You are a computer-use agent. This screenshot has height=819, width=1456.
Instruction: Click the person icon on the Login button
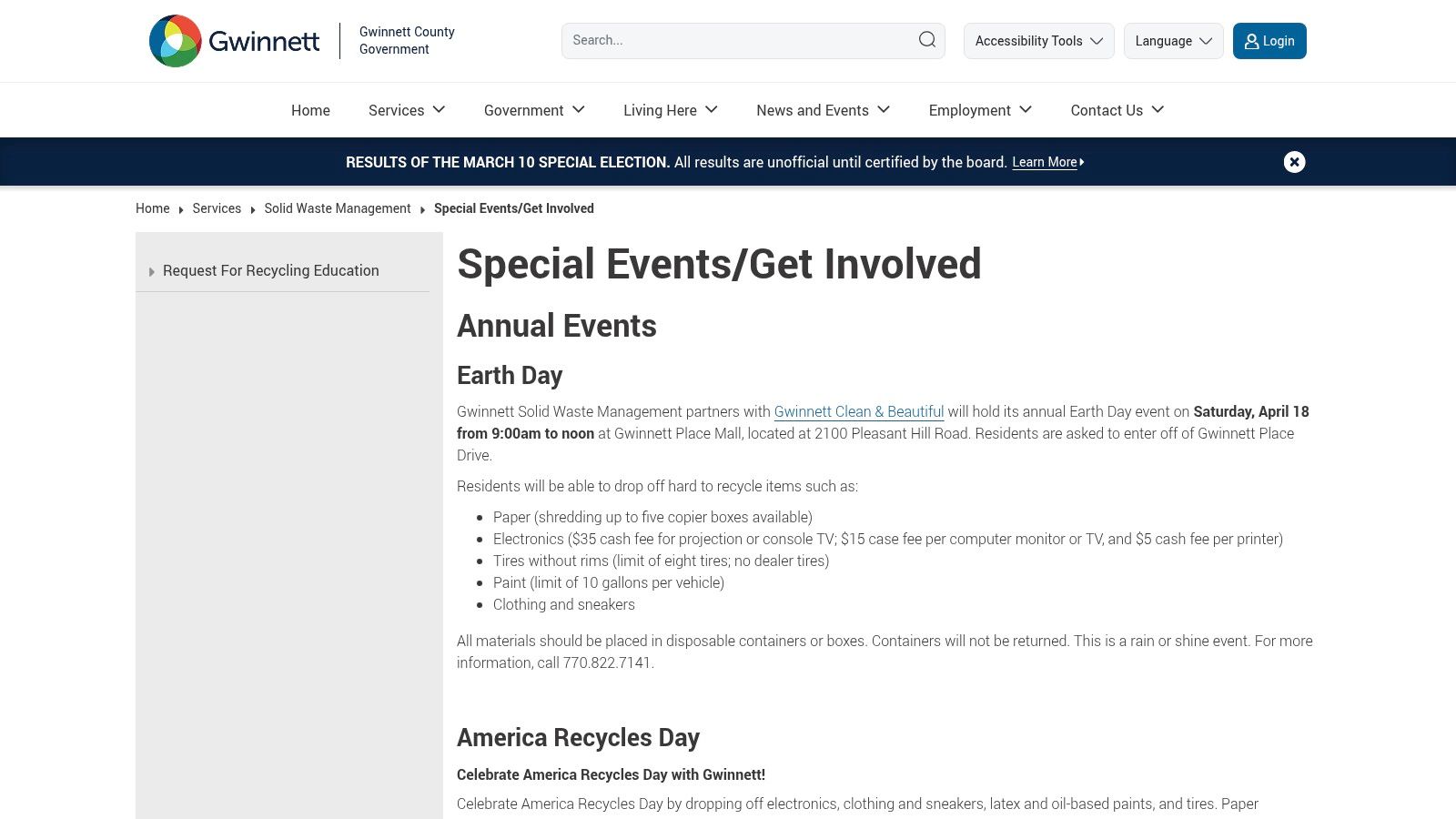1250,40
